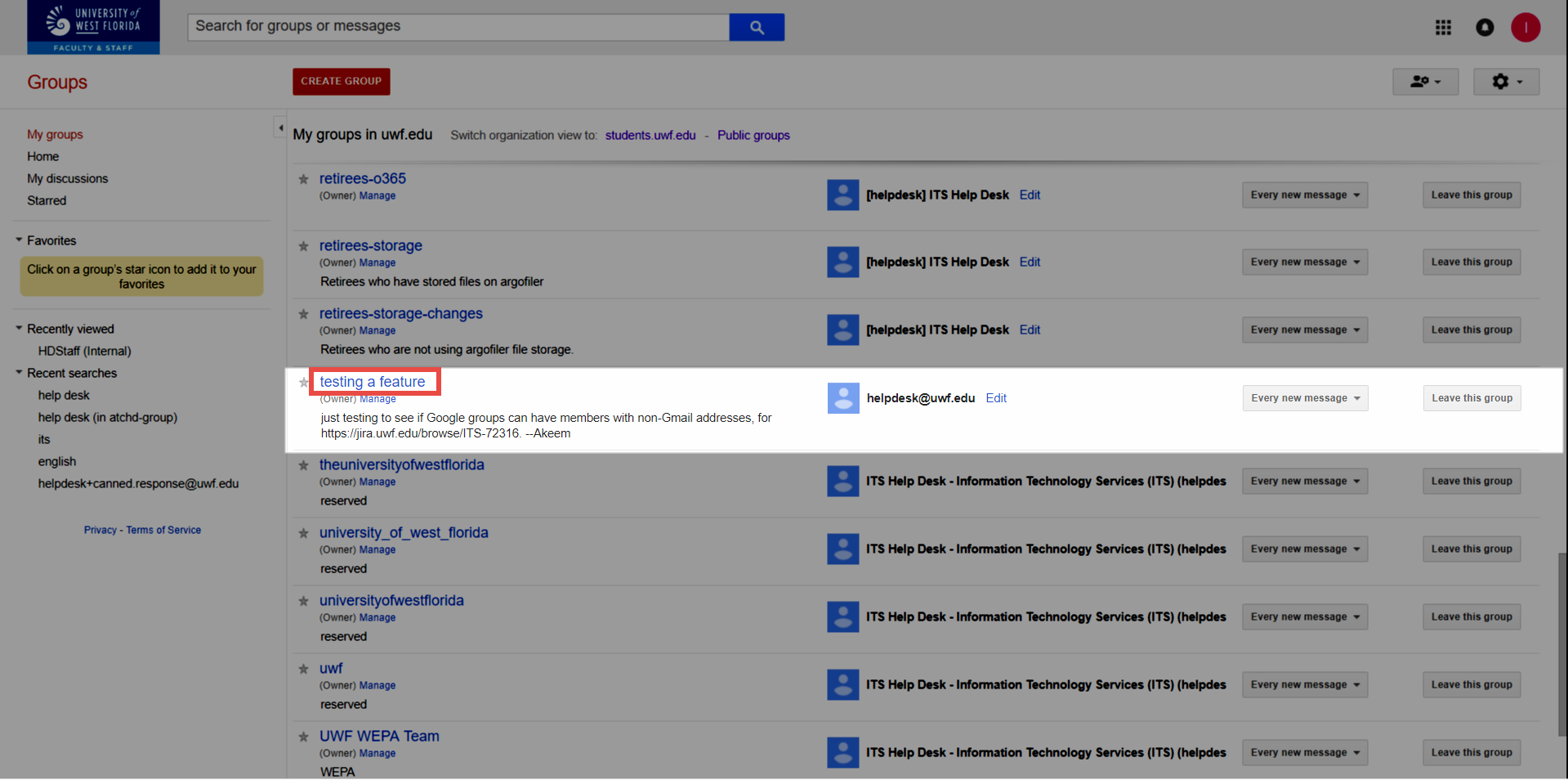Select recent search 'english'
Viewport: 1568px width, 780px height.
point(56,461)
